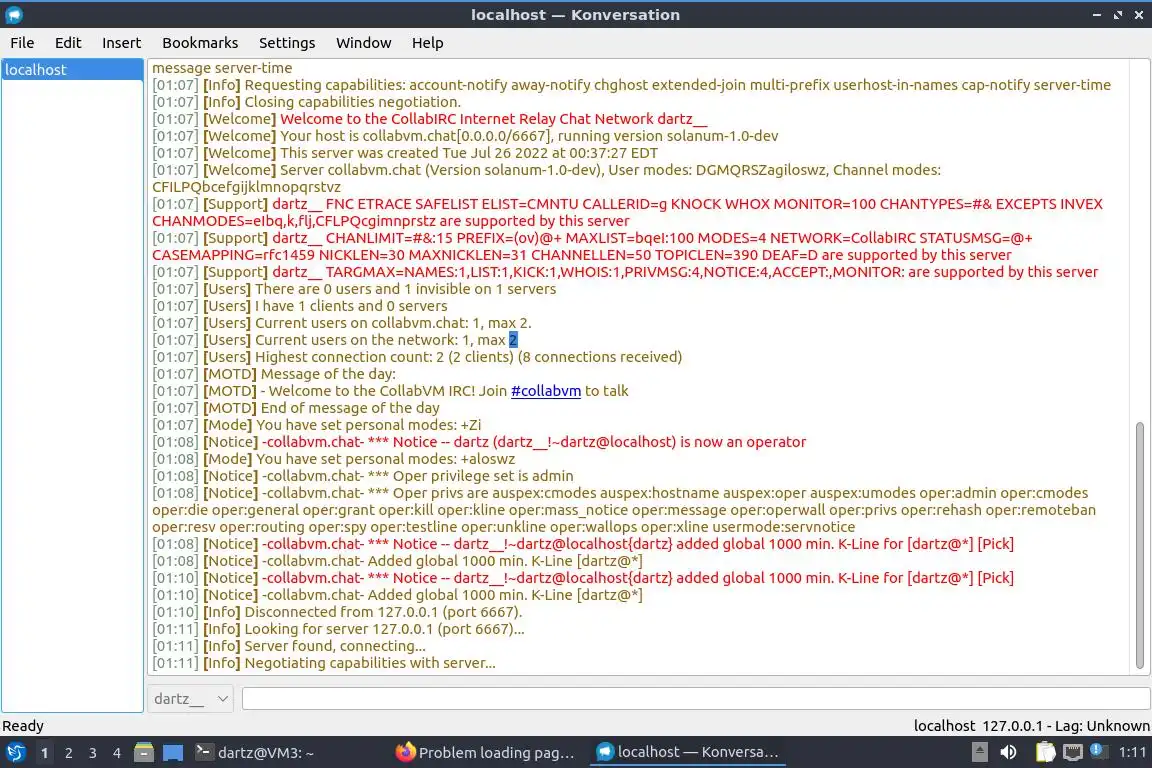Switch to virtual desktop 1
1152x768 pixels.
[45, 753]
